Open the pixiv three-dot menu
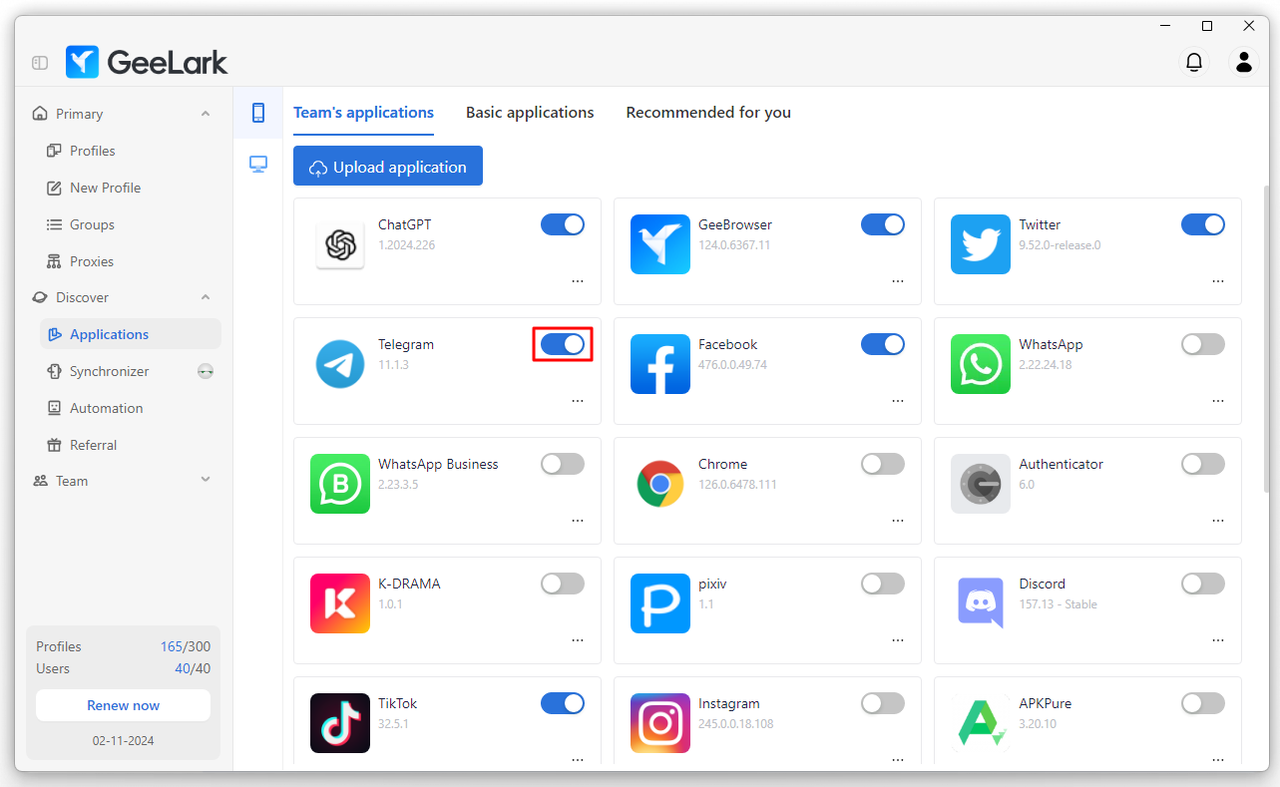 point(897,640)
